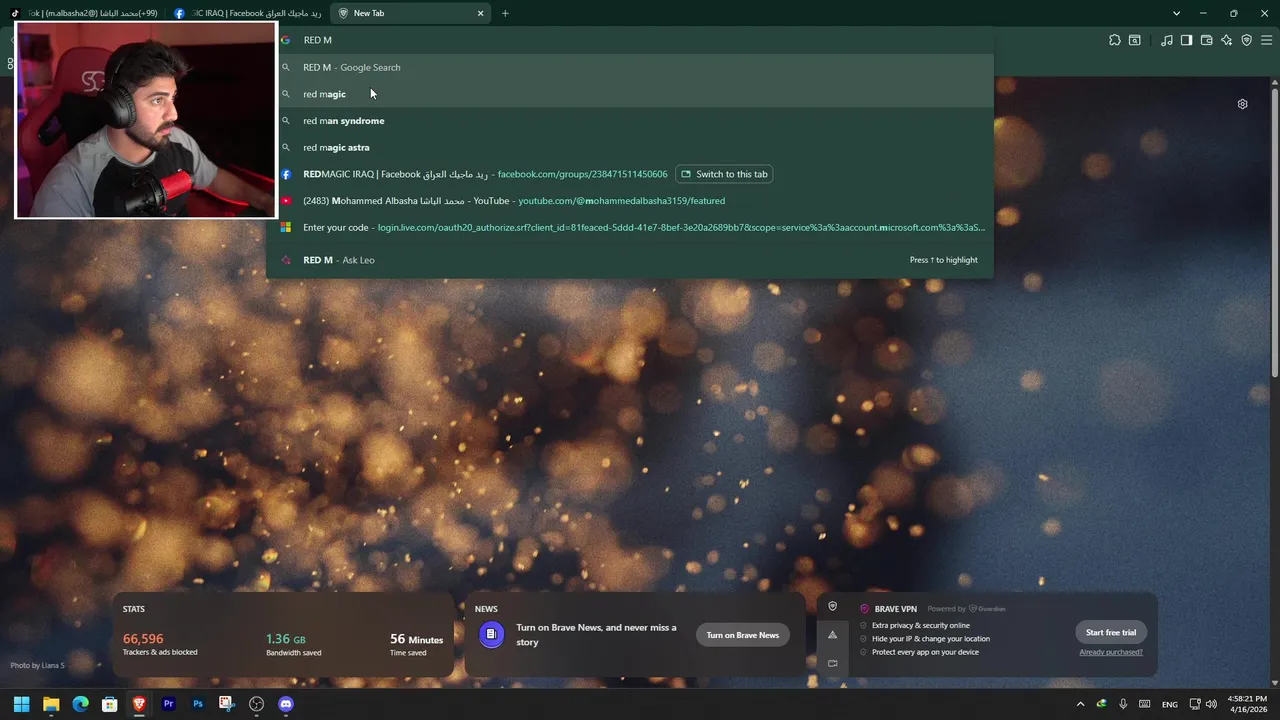This screenshot has height=720, width=1280.
Task: Open the touch keyboard tray icon
Action: pos(1145,704)
